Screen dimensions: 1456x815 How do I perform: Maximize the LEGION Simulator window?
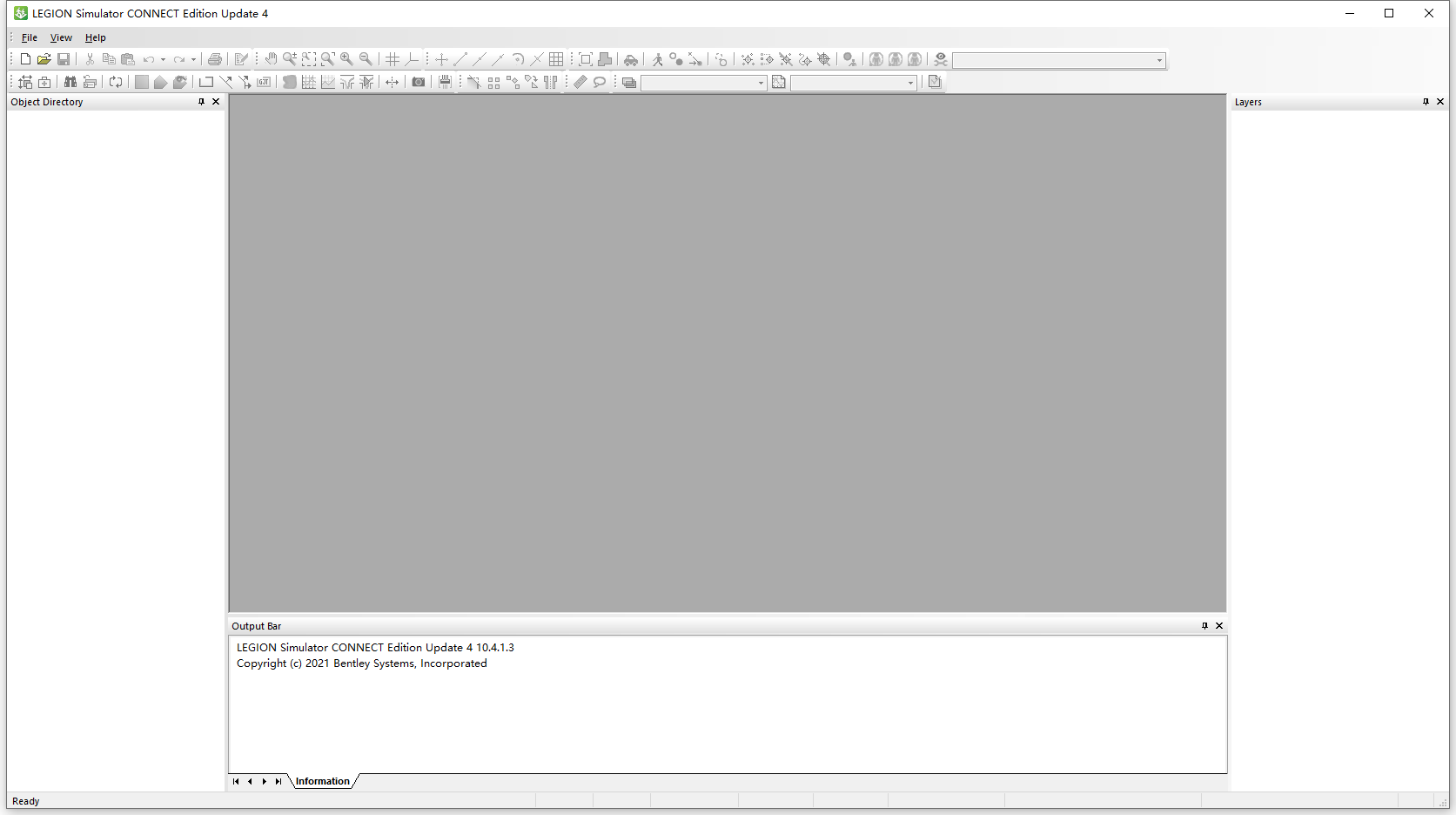pyautogui.click(x=1389, y=13)
